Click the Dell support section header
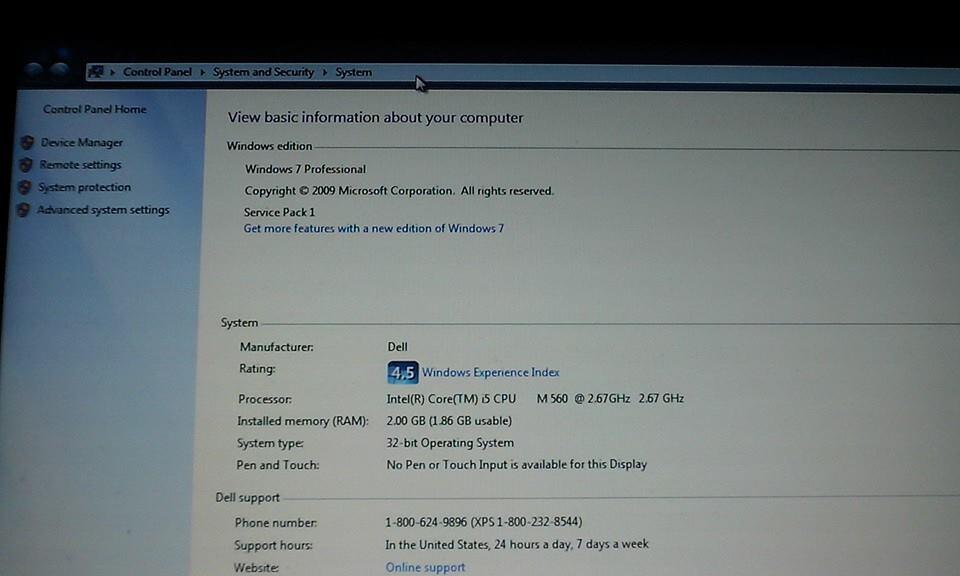 (247, 498)
